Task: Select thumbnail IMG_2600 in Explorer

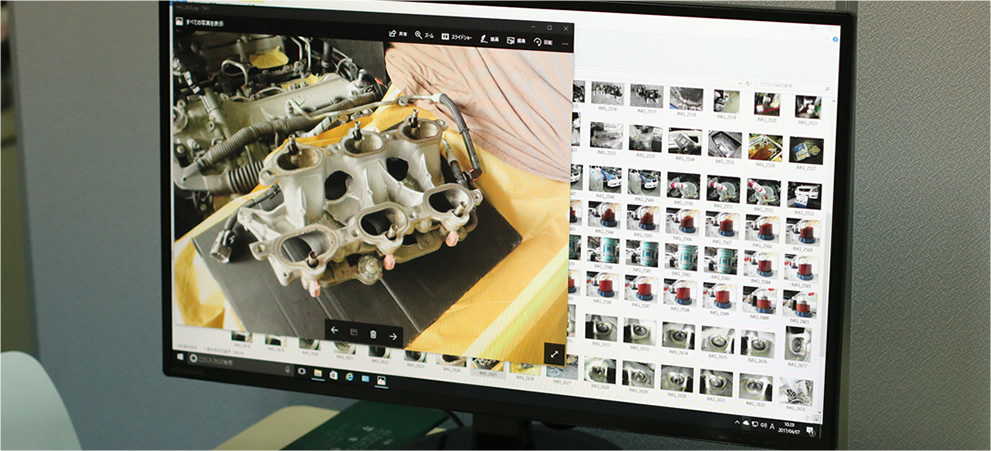Action: tap(760, 299)
